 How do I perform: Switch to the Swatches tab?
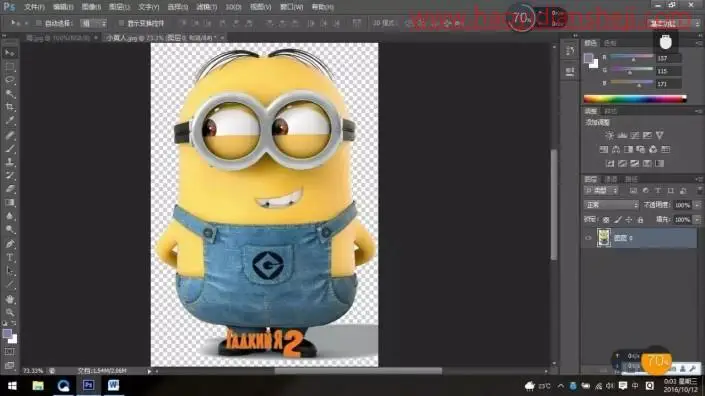coord(610,43)
